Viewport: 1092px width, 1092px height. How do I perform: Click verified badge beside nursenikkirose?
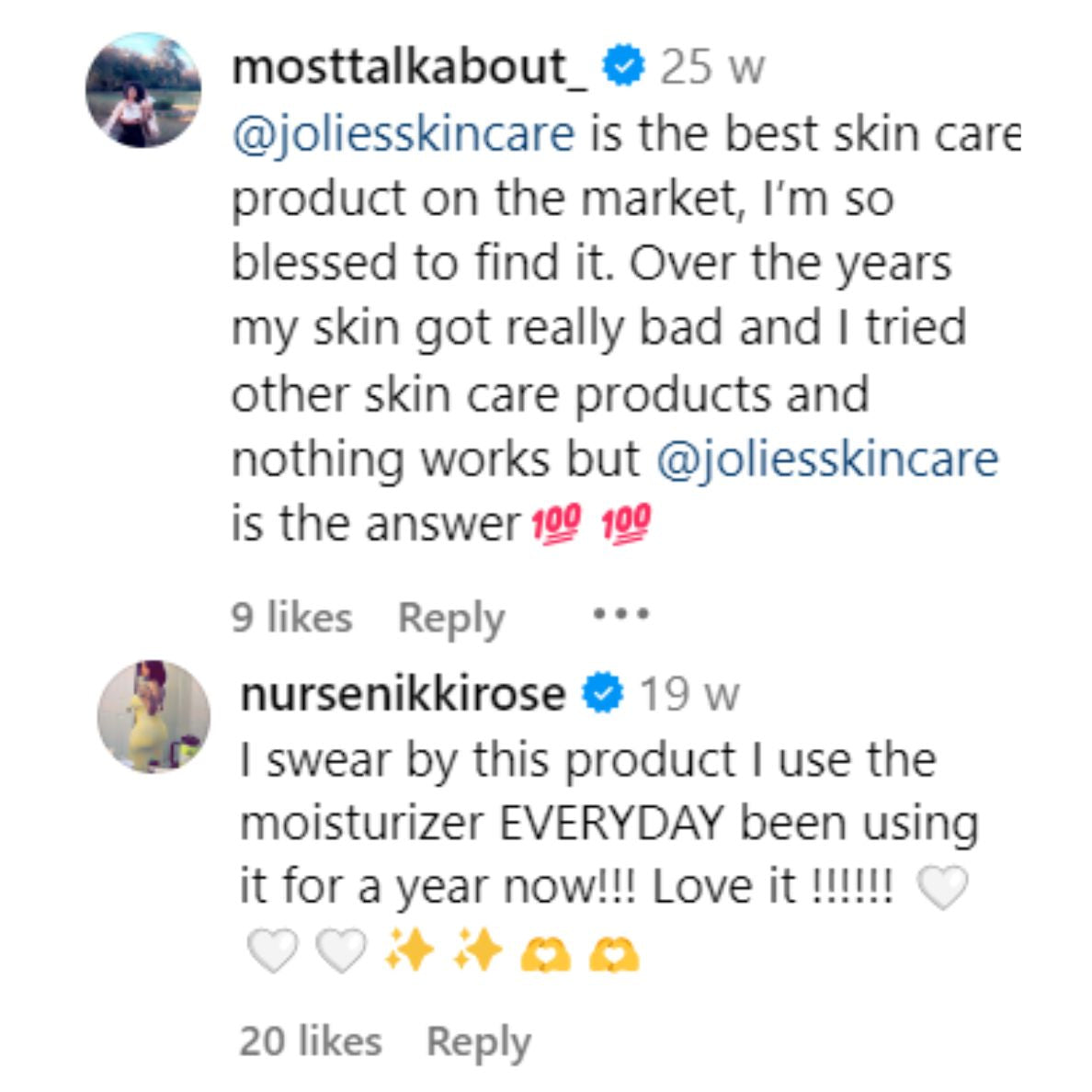pos(602,693)
